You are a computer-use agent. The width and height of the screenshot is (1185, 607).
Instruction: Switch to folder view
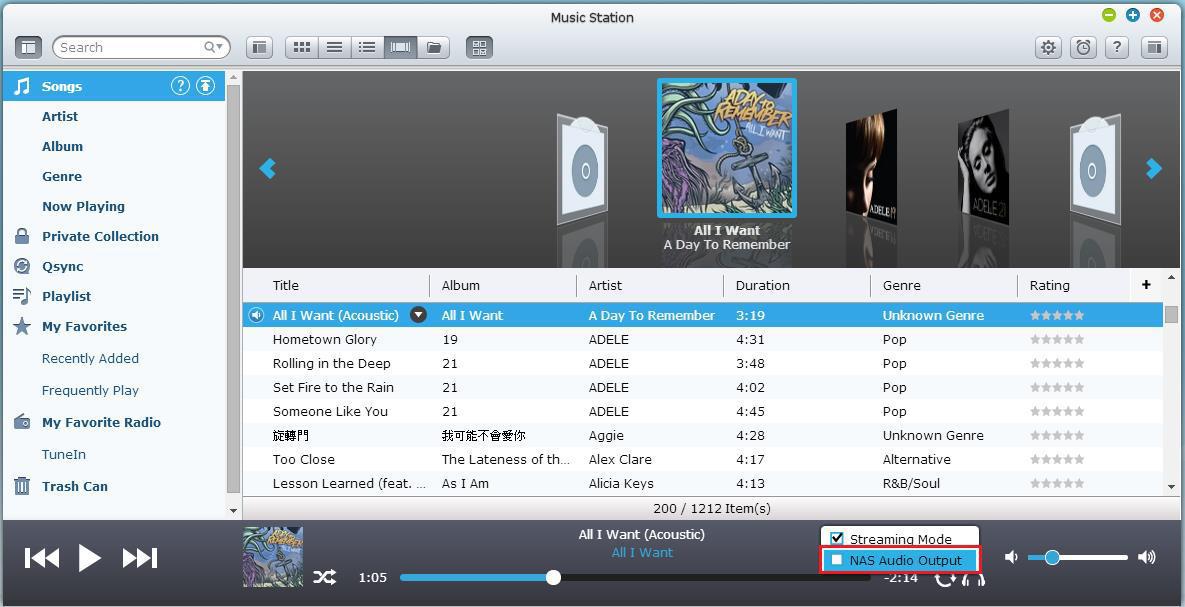click(x=434, y=47)
